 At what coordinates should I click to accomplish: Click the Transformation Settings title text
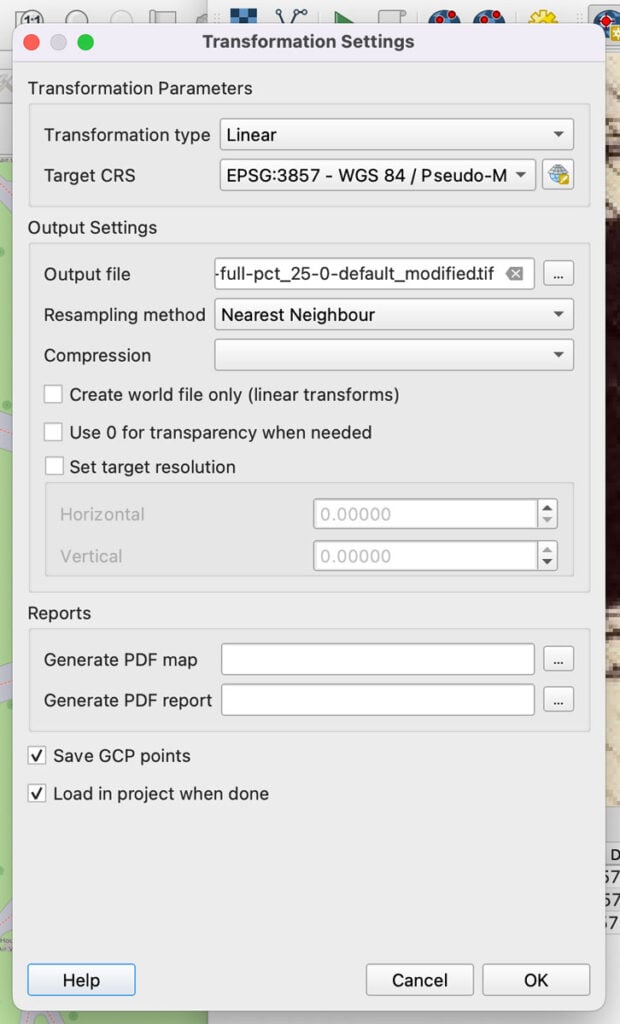pyautogui.click(x=308, y=42)
